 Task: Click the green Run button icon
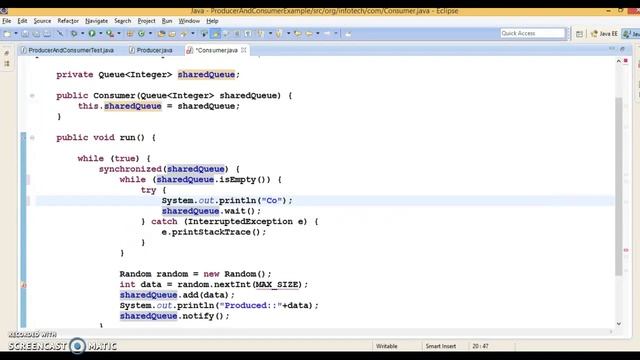click(x=92, y=34)
